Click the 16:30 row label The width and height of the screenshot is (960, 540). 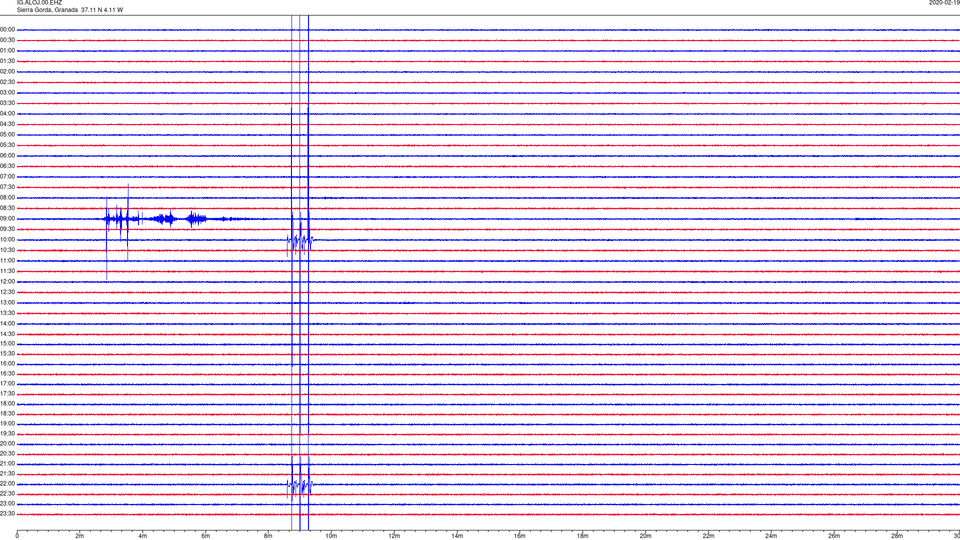pos(7,373)
